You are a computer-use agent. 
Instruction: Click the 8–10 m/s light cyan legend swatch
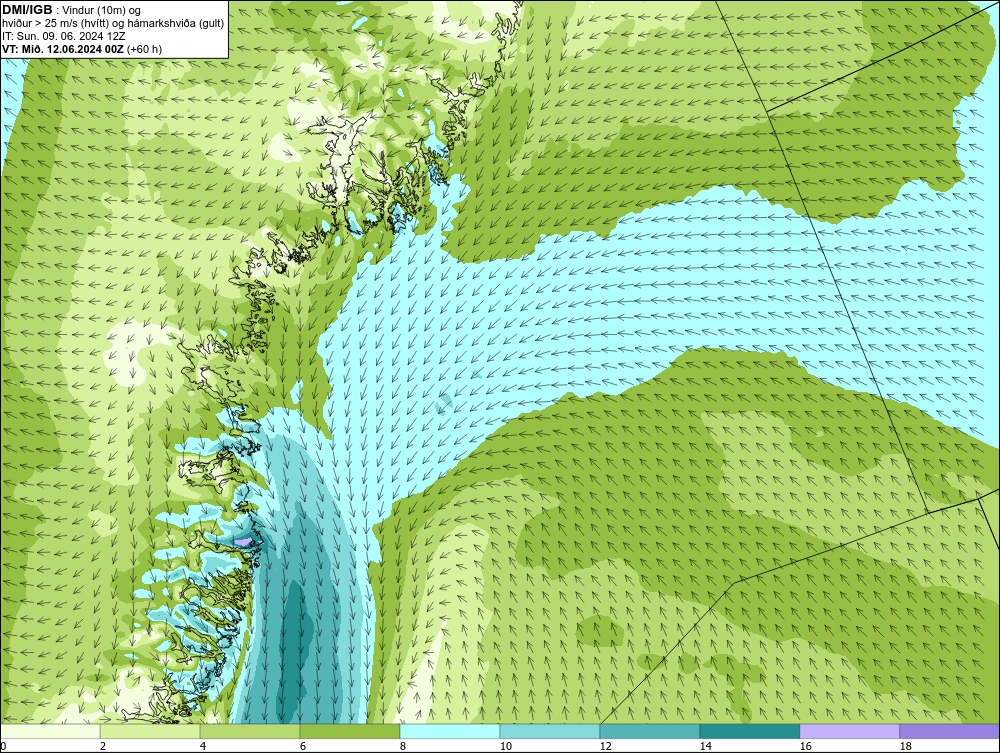450,731
